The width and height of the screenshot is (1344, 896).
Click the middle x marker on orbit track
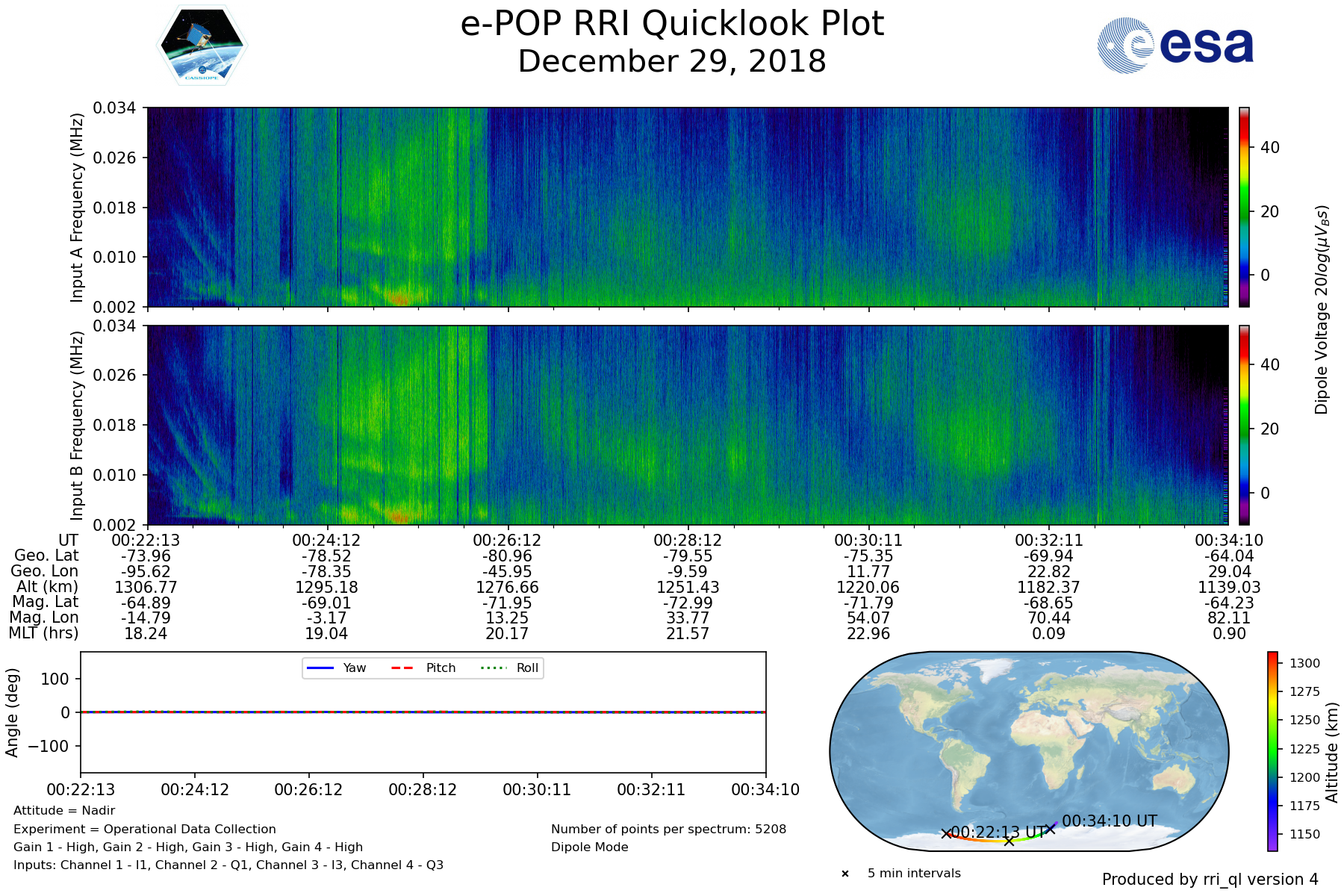pos(1009,841)
